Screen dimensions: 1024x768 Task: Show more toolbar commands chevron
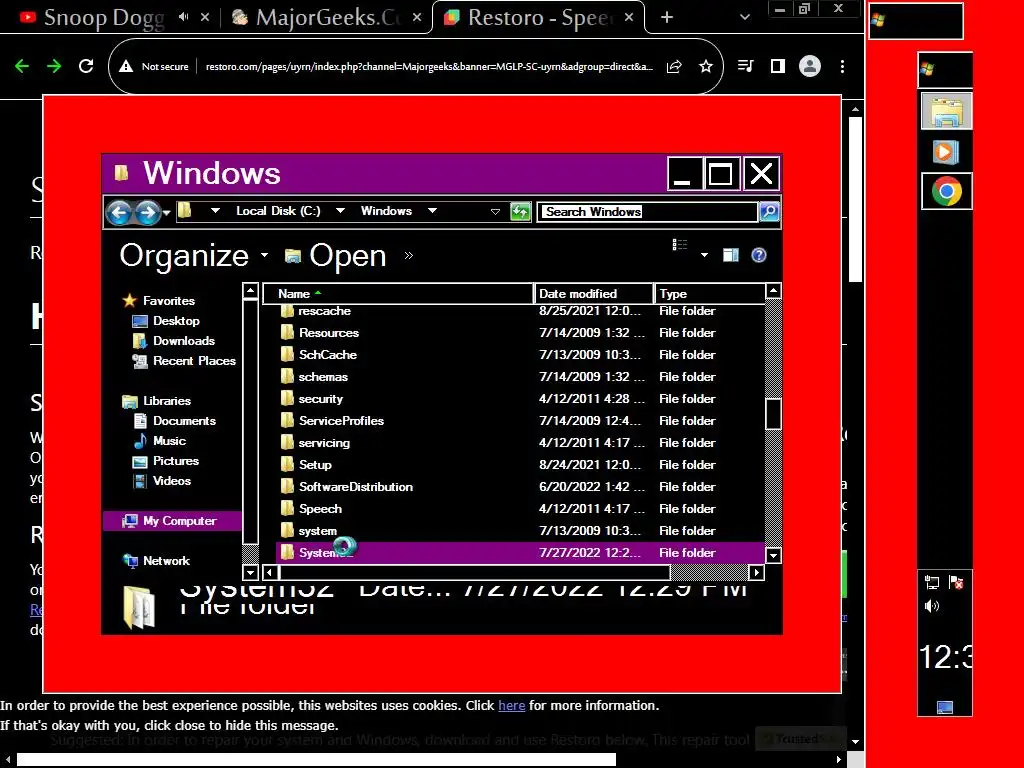pyautogui.click(x=409, y=255)
